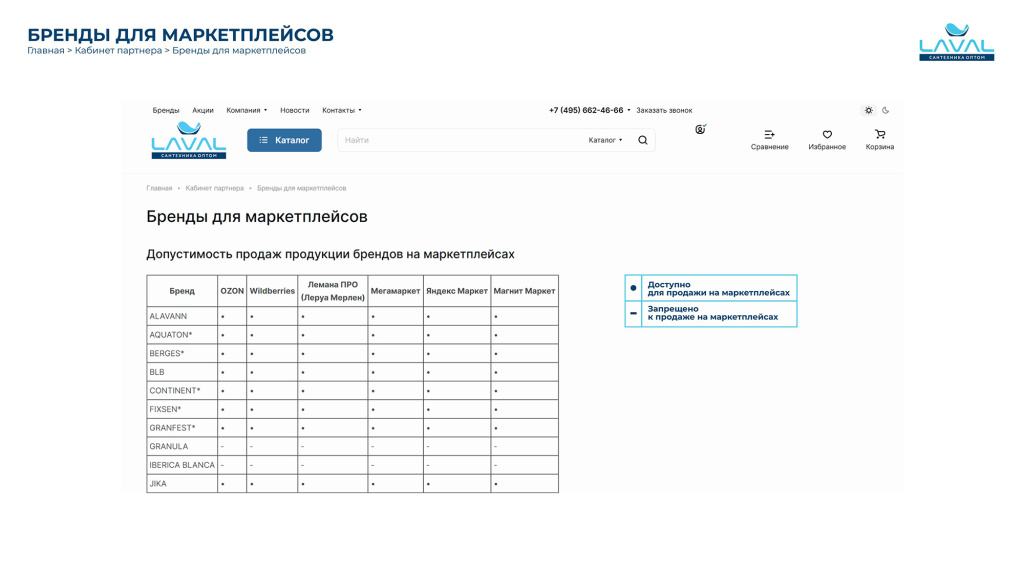Expand the phone number dropdown arrow
The height and width of the screenshot is (575, 1024).
(x=629, y=110)
